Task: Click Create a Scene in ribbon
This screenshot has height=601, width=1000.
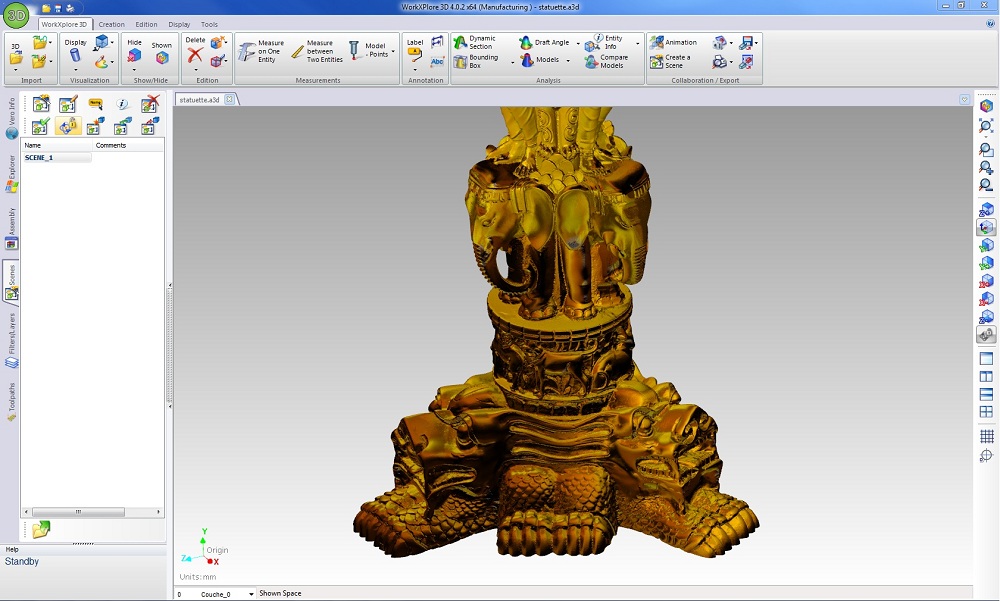Action: coord(670,61)
